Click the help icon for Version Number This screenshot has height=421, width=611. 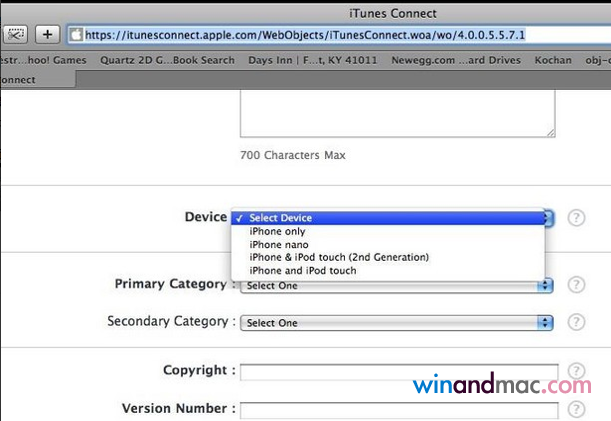pos(576,409)
